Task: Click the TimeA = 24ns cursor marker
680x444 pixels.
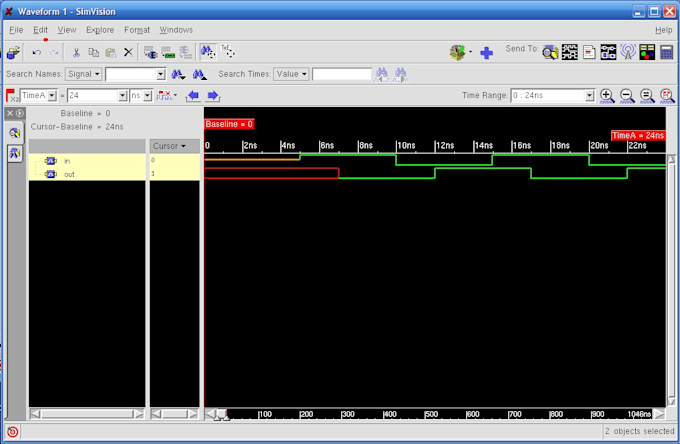Action: 638,135
